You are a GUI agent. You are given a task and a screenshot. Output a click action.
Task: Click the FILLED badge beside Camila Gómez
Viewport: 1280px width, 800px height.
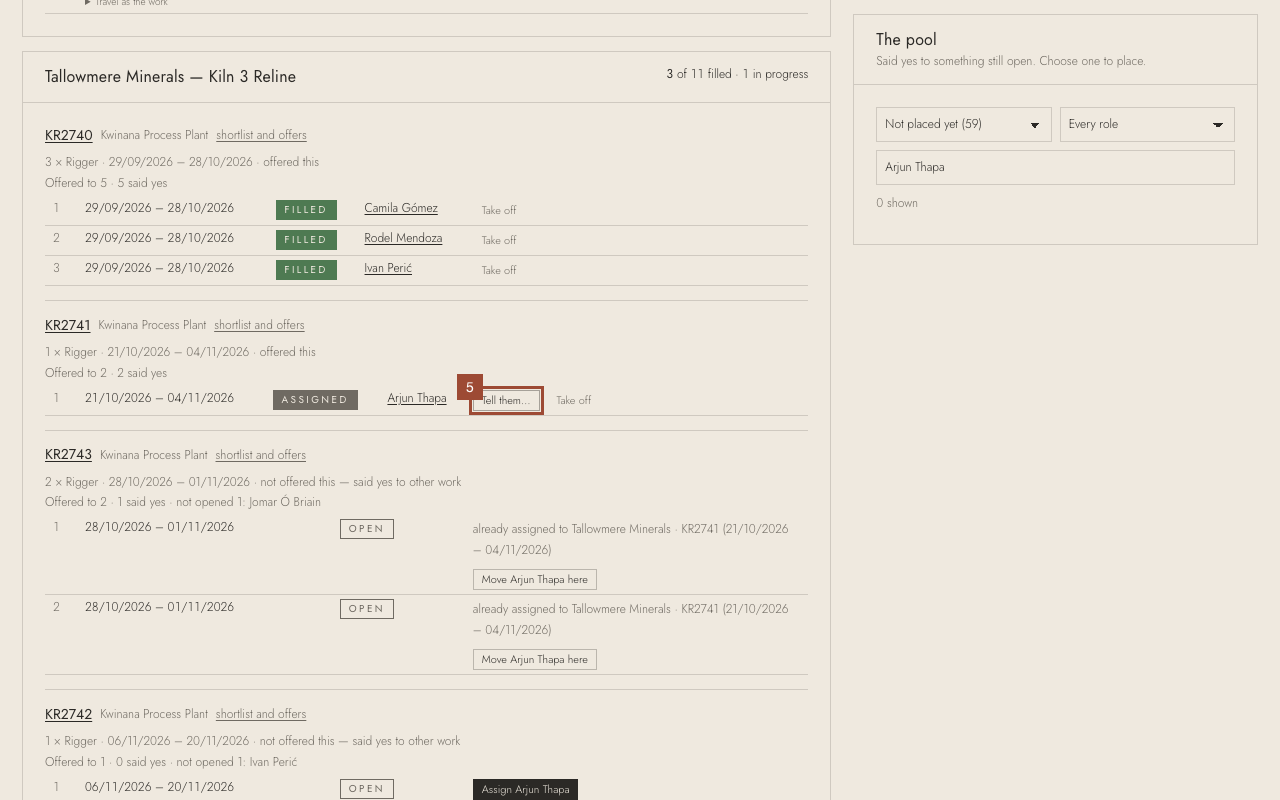[306, 210]
